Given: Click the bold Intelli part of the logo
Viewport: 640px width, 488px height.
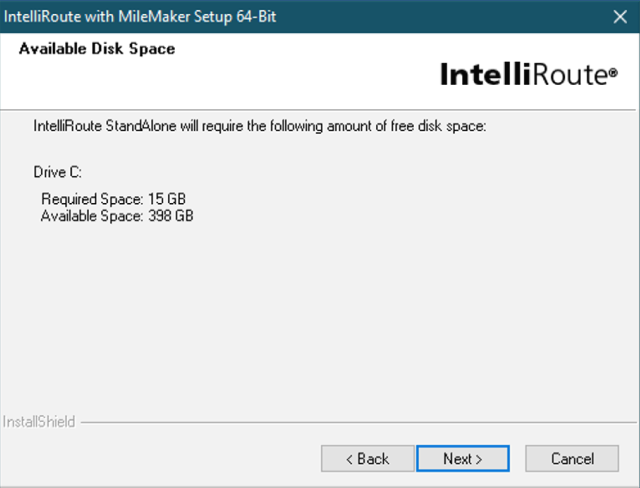Looking at the screenshot, I should 485,74.
